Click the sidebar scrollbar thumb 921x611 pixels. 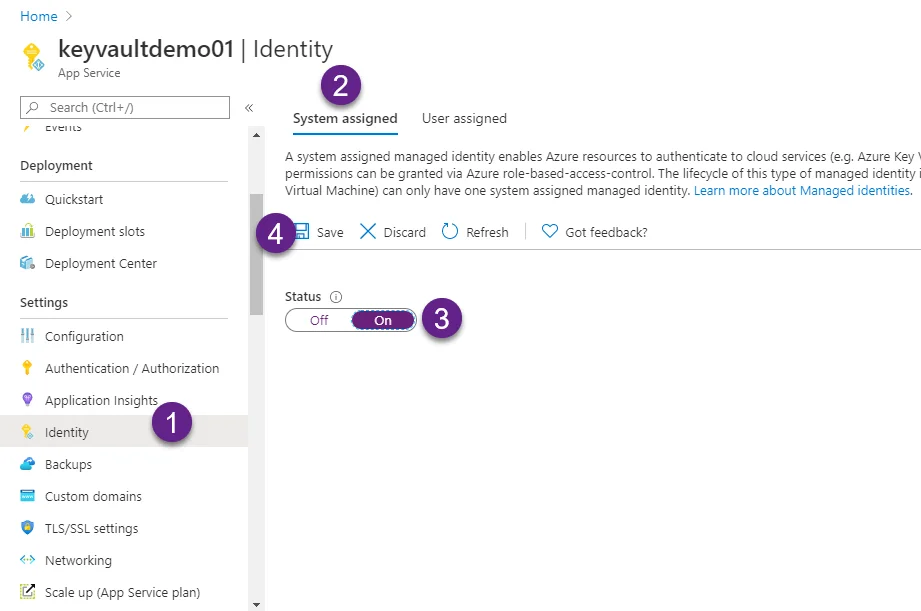pyautogui.click(x=256, y=254)
